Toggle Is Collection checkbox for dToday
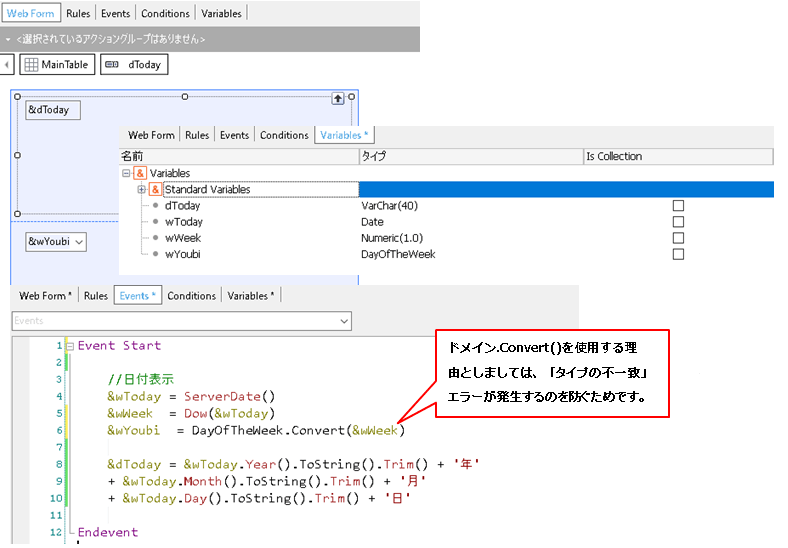 point(678,206)
